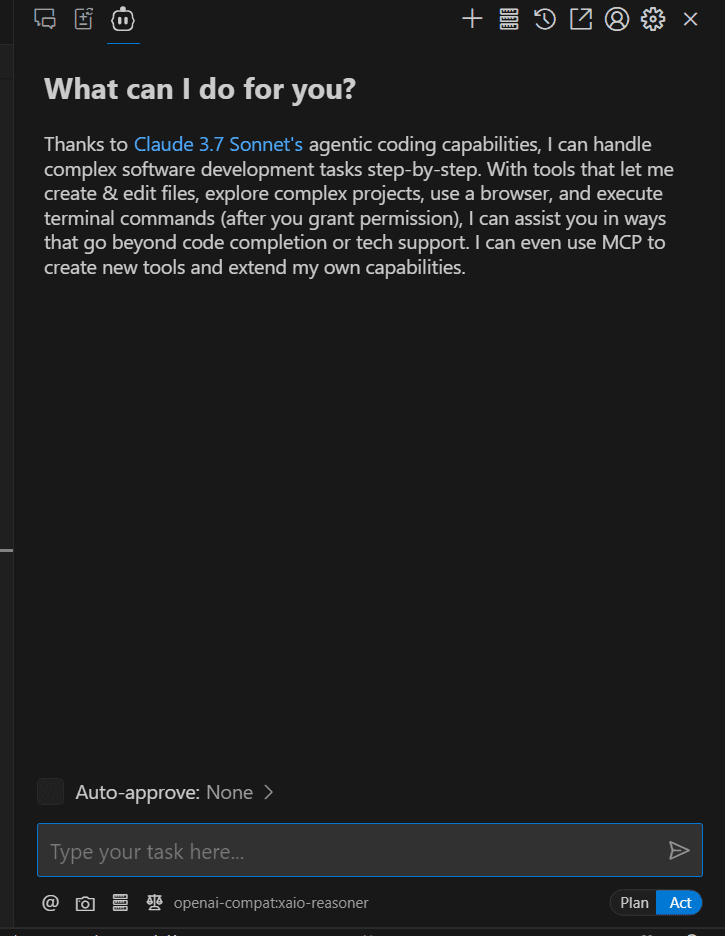Switch to Plan mode
This screenshot has height=936, width=725.
(634, 903)
